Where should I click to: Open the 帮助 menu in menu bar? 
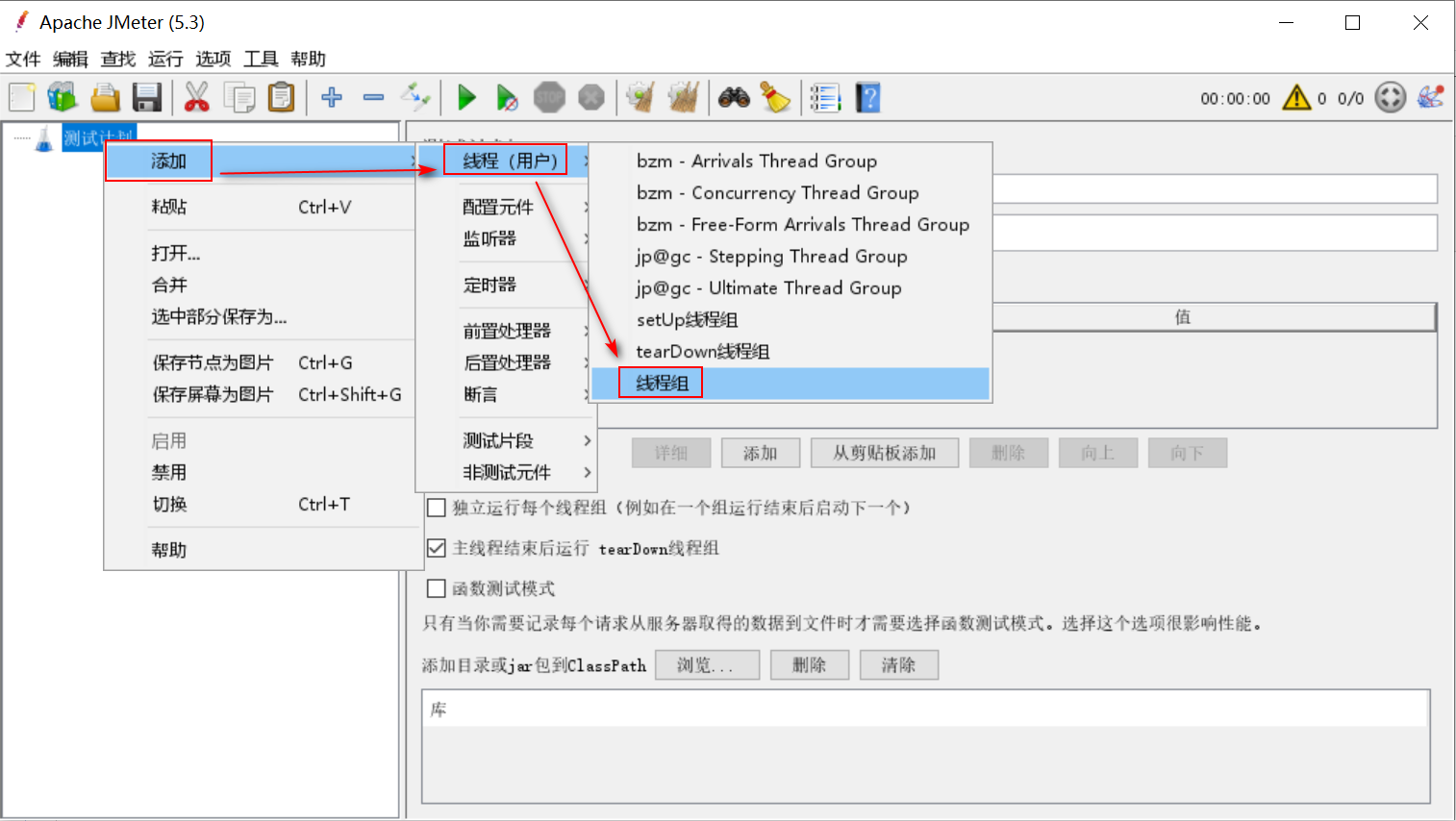(x=308, y=59)
